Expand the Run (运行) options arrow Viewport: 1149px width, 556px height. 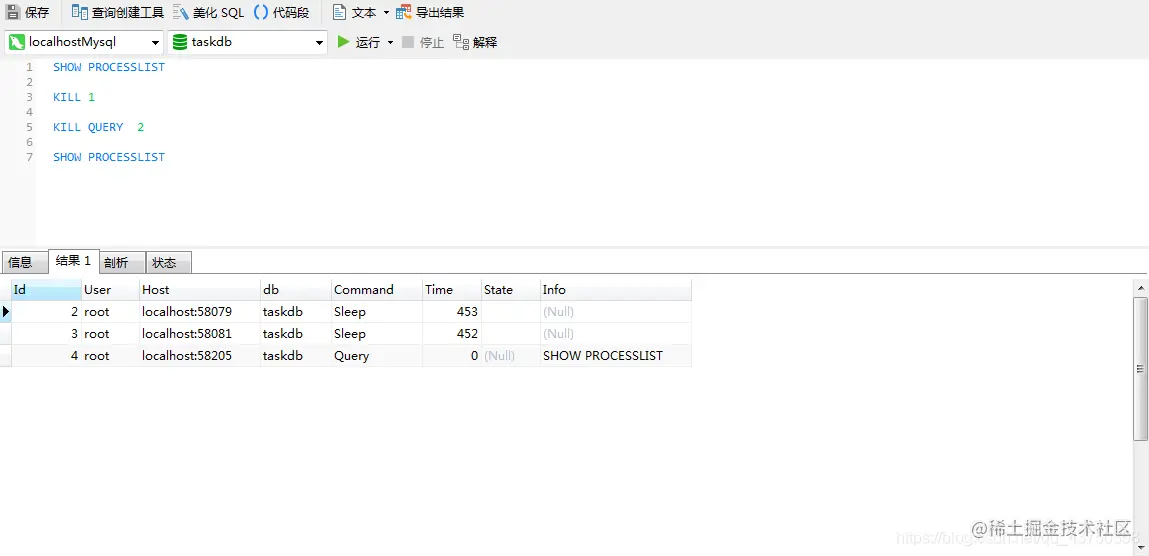click(x=391, y=42)
